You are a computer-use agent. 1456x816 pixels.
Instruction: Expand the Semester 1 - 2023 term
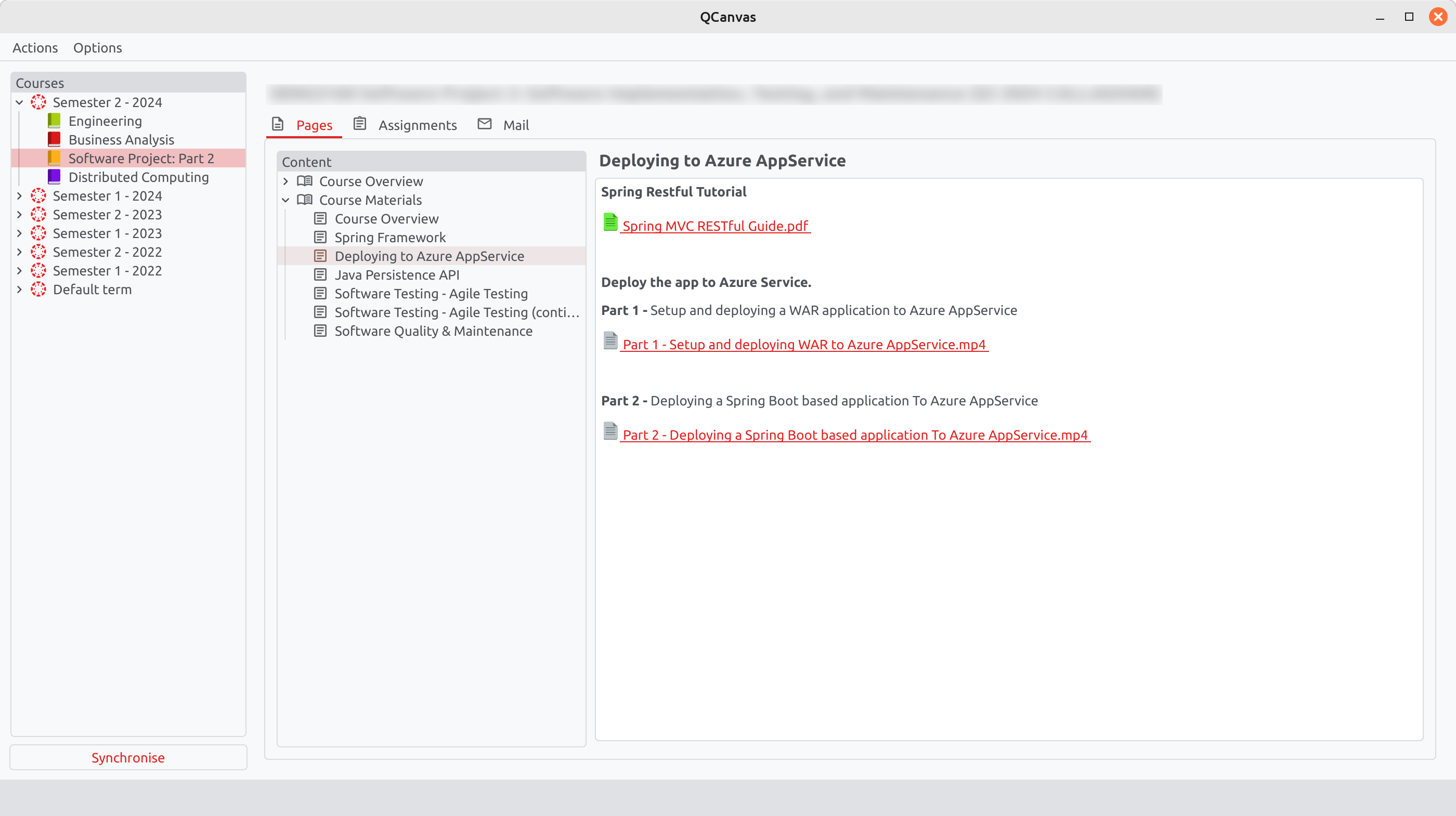pos(19,233)
